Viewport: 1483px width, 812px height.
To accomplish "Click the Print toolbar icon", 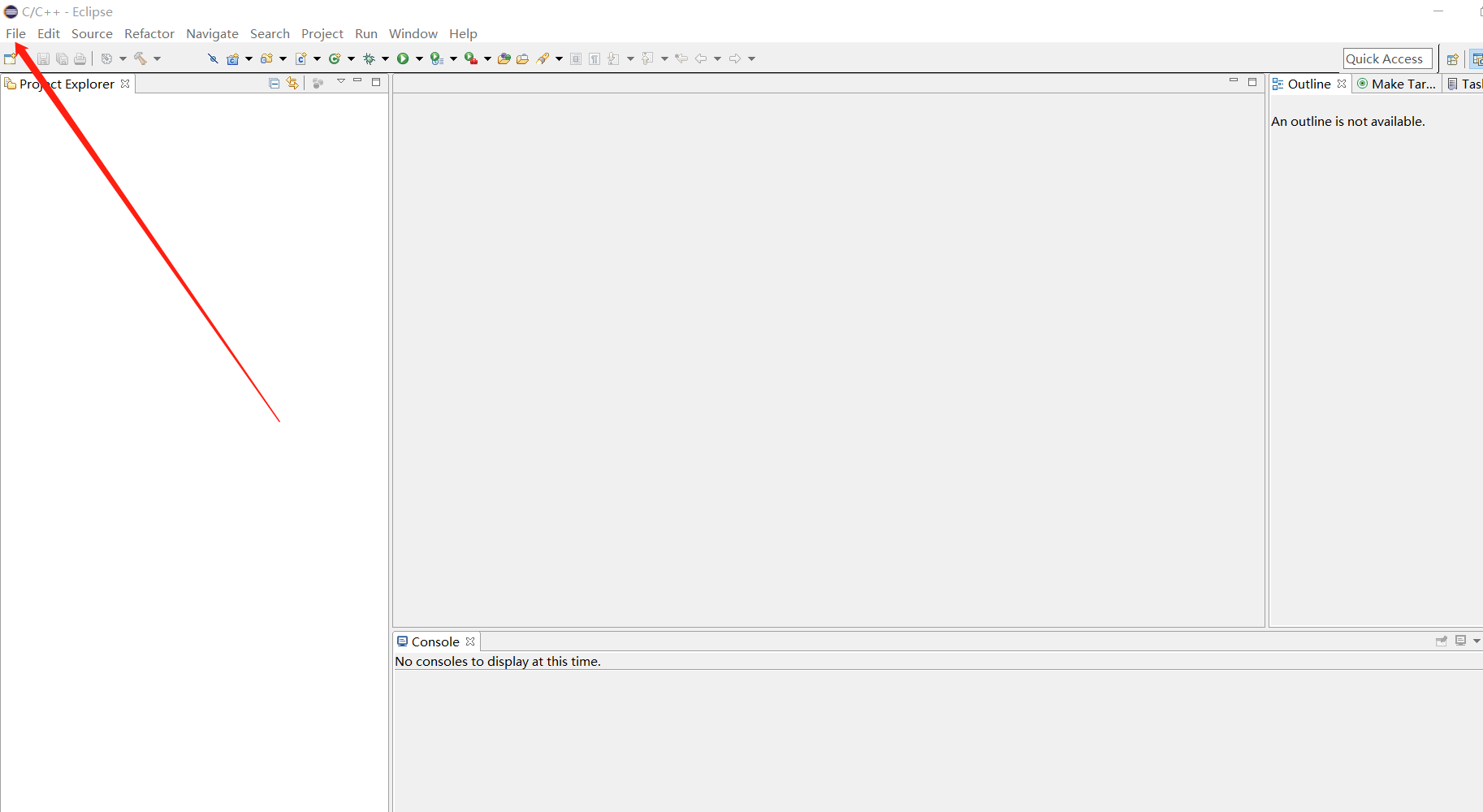I will (x=80, y=58).
